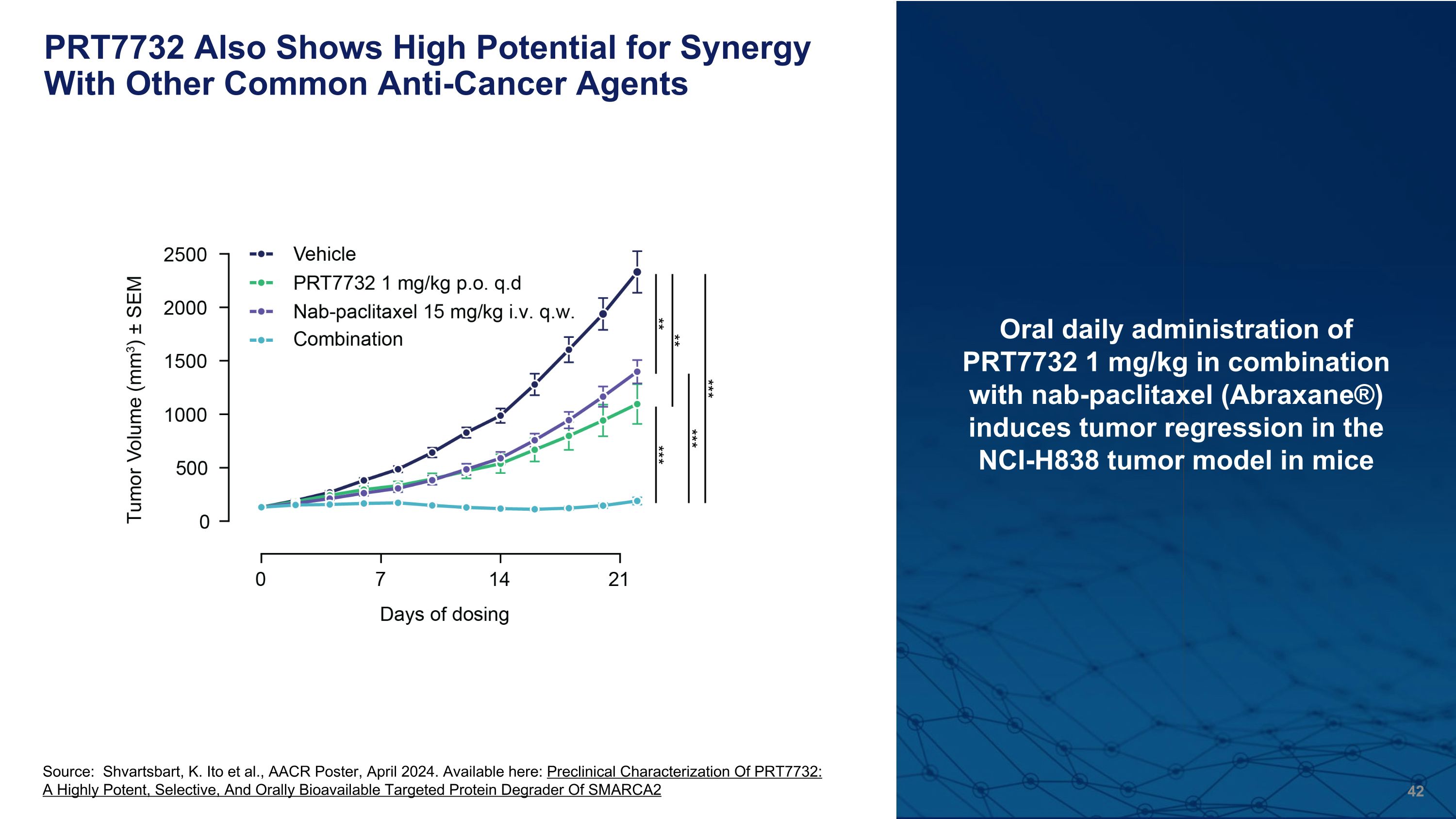Click the page number 42

[1415, 791]
